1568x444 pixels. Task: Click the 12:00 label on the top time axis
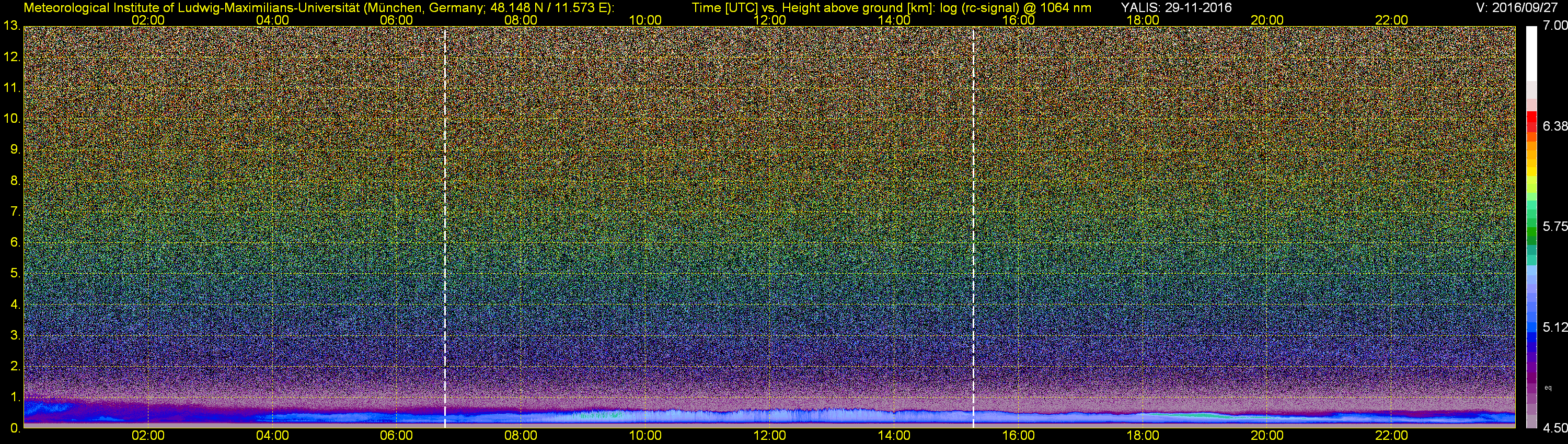click(769, 20)
